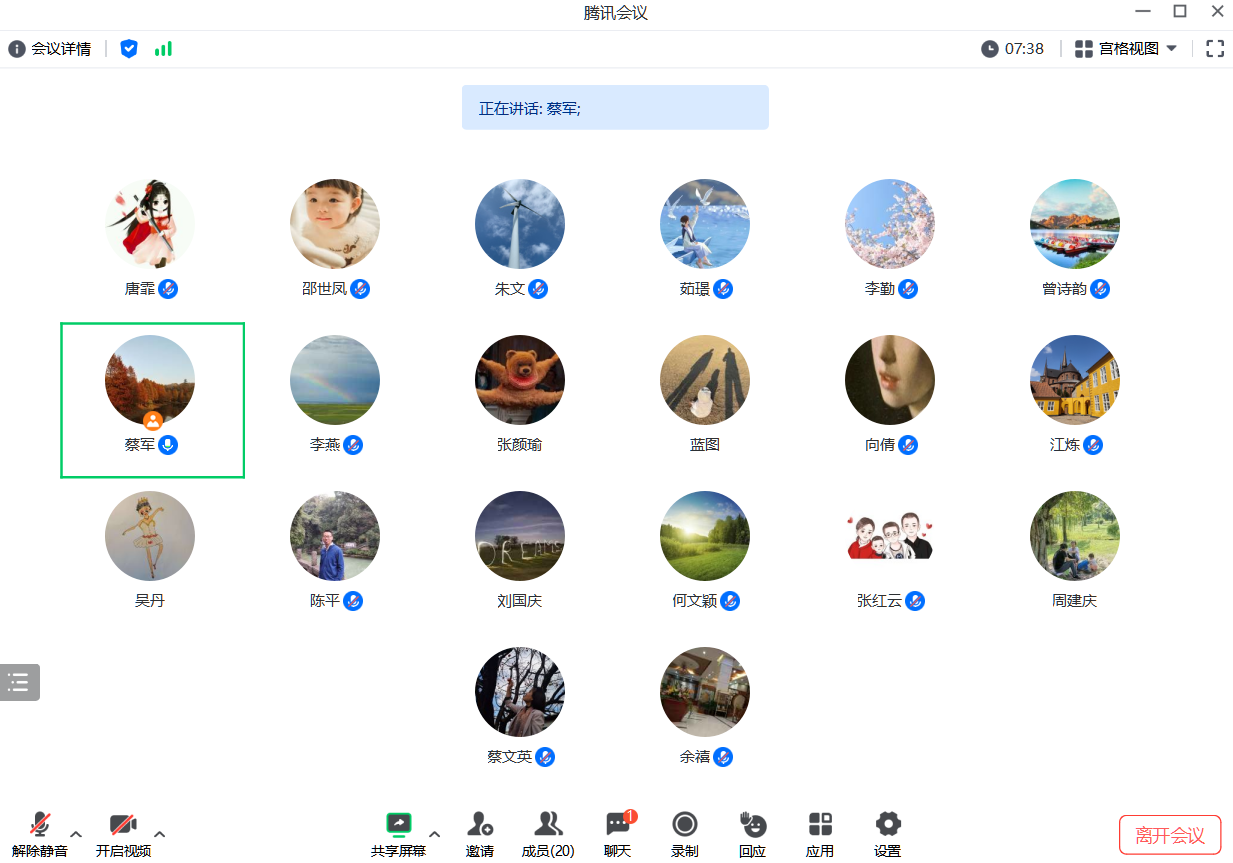Click the Share Screen (共享屏幕) icon

pyautogui.click(x=398, y=825)
